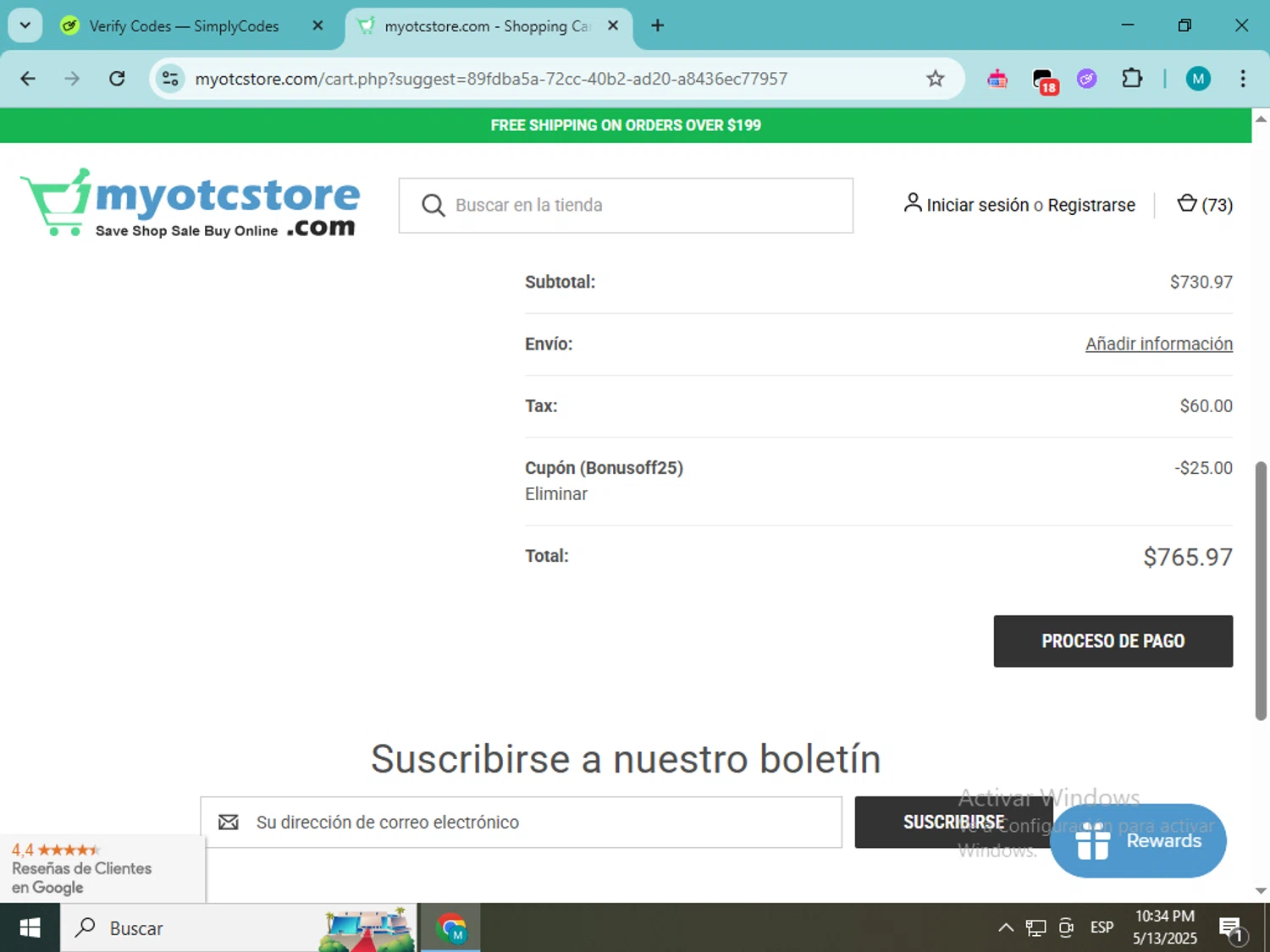Open the Windows Start menu

[30, 928]
